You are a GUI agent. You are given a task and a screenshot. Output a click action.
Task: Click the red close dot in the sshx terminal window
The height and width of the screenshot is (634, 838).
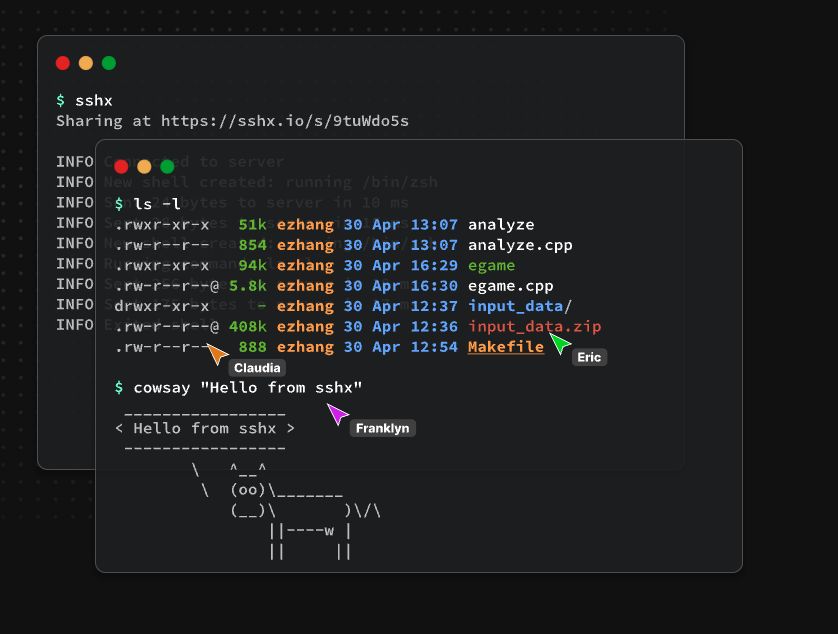point(63,63)
